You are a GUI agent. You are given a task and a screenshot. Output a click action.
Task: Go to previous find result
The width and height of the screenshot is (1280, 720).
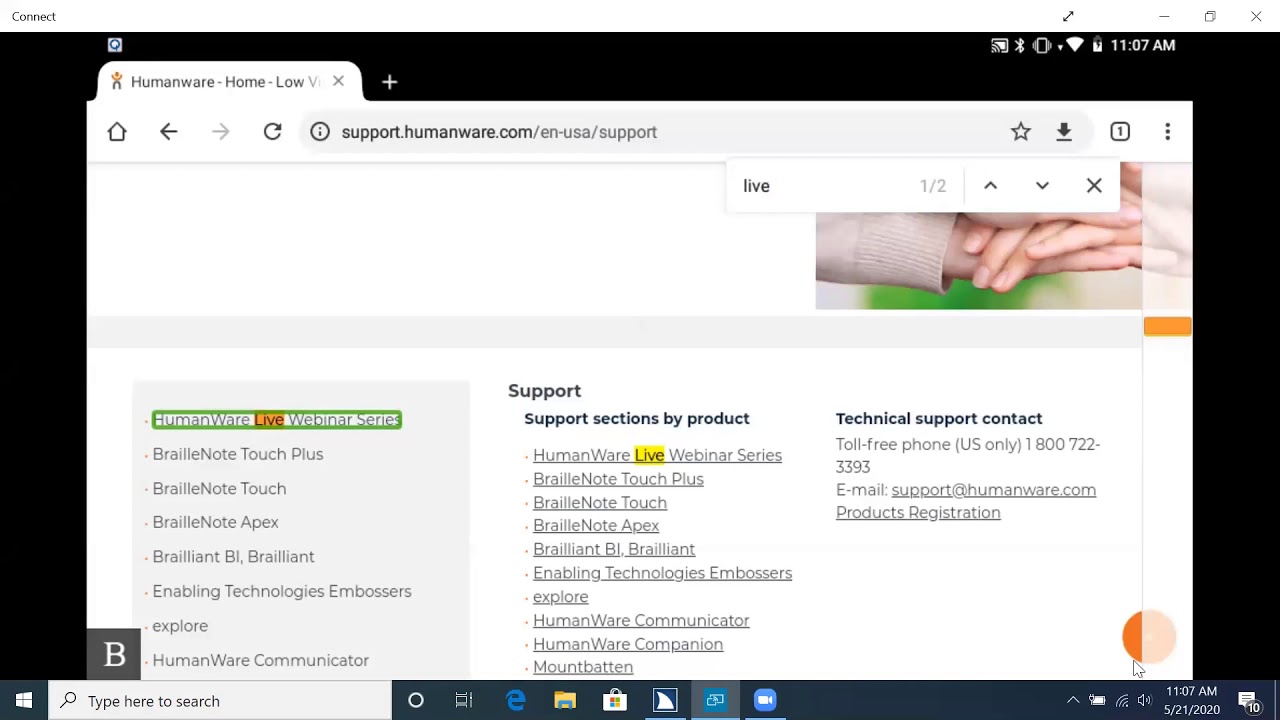[990, 186]
